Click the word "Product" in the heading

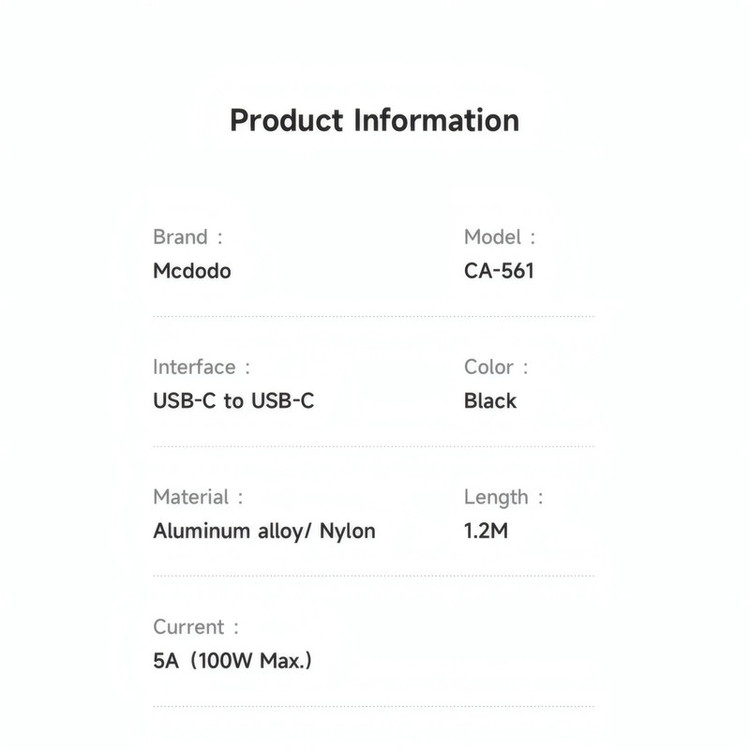287,120
